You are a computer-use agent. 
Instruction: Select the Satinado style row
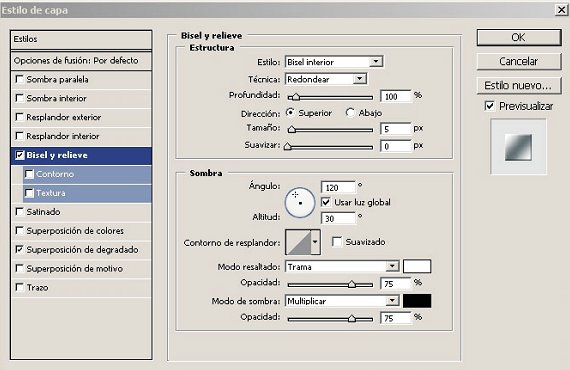pos(81,212)
